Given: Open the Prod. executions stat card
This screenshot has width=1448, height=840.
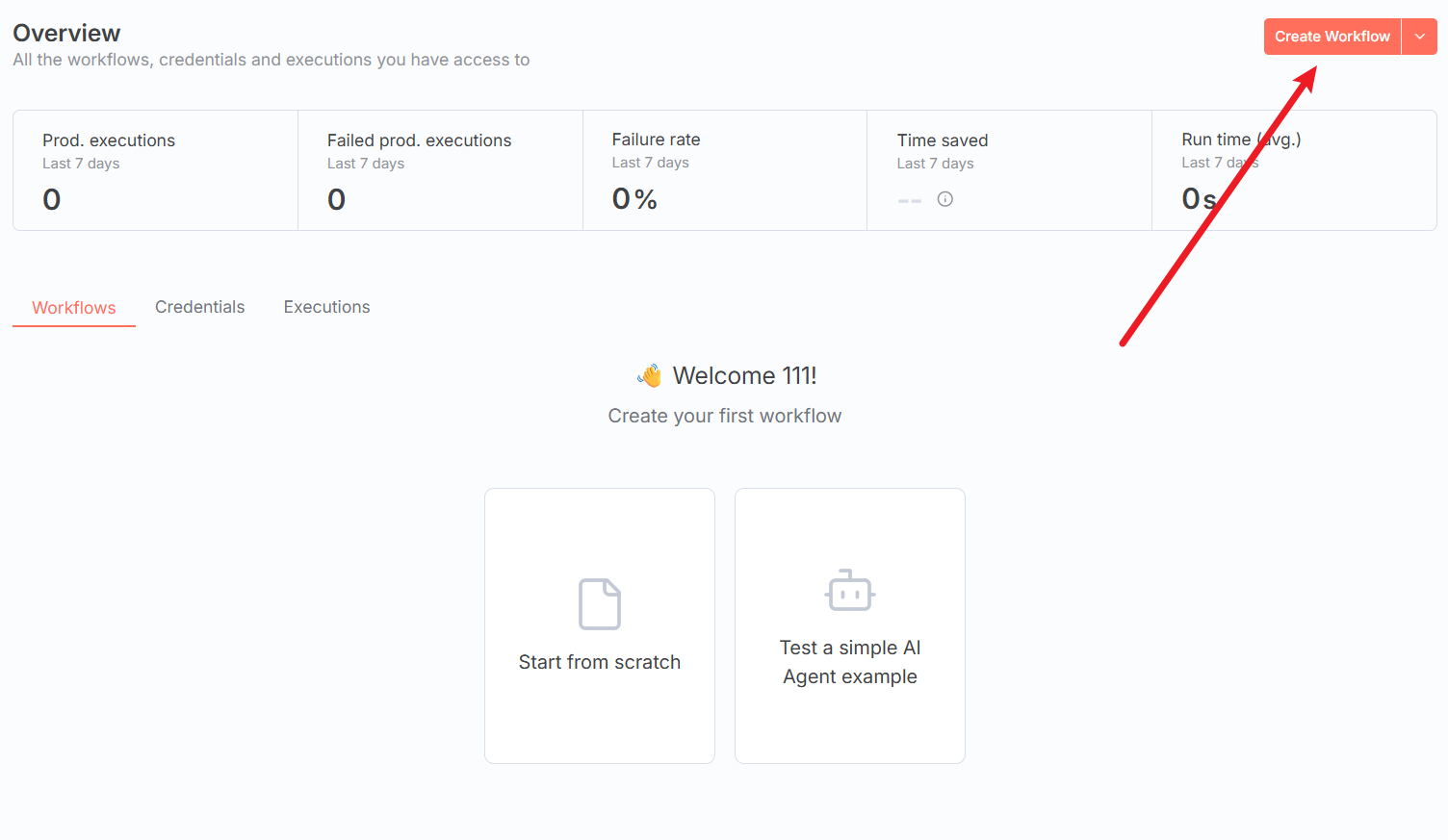Looking at the screenshot, I should 155,170.
